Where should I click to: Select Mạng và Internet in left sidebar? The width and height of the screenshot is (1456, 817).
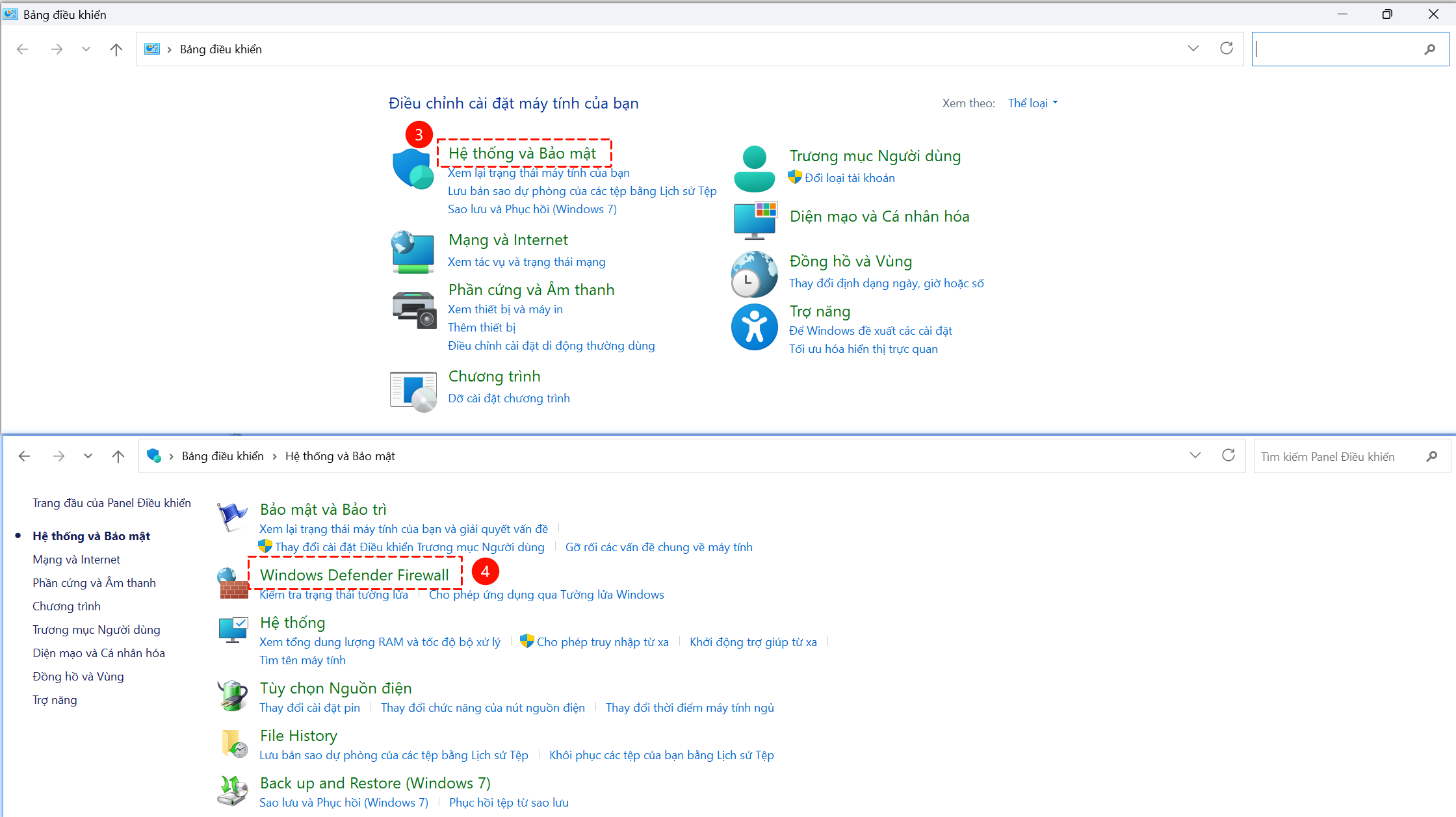click(76, 560)
